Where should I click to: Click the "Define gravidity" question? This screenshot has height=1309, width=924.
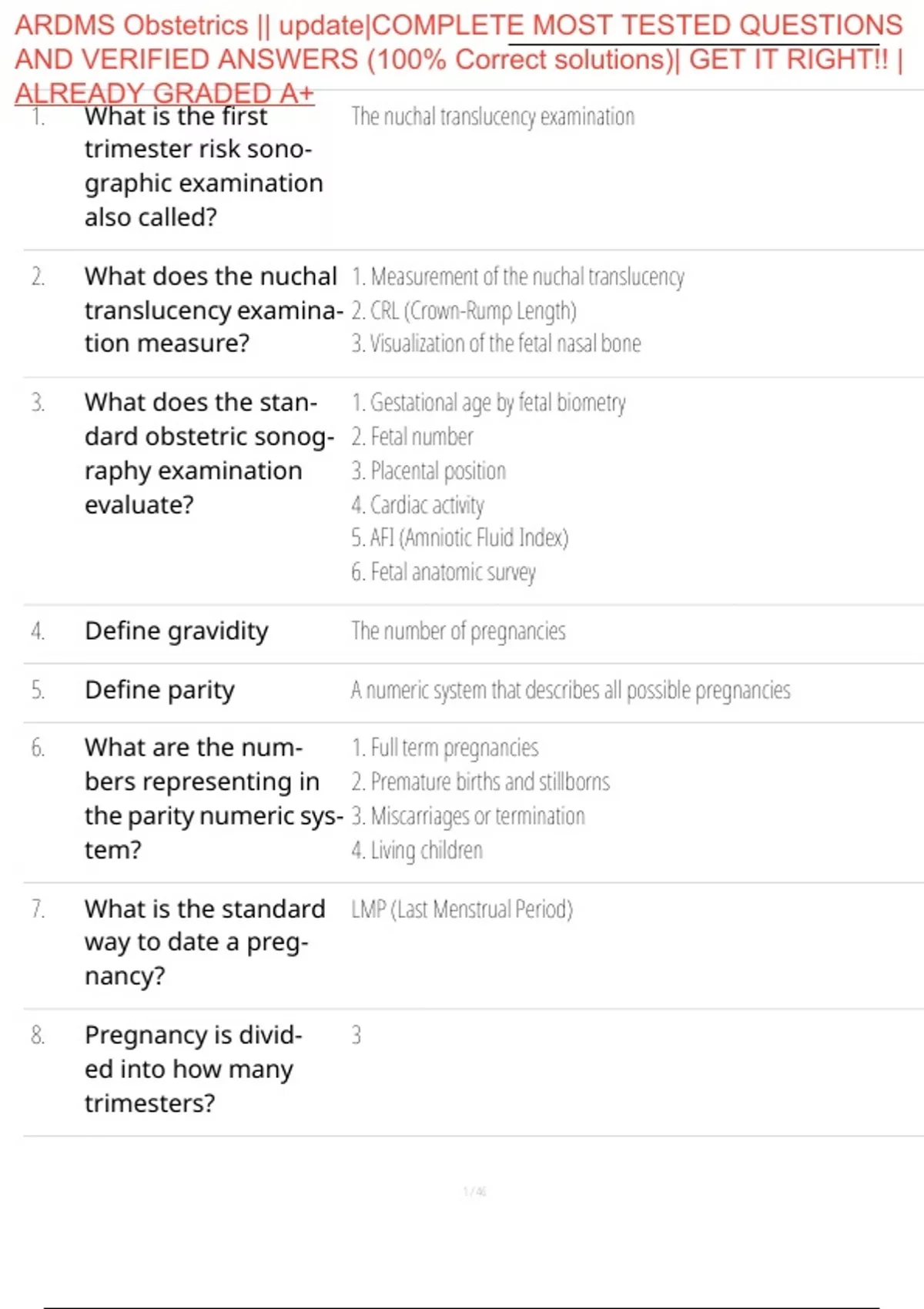point(176,631)
